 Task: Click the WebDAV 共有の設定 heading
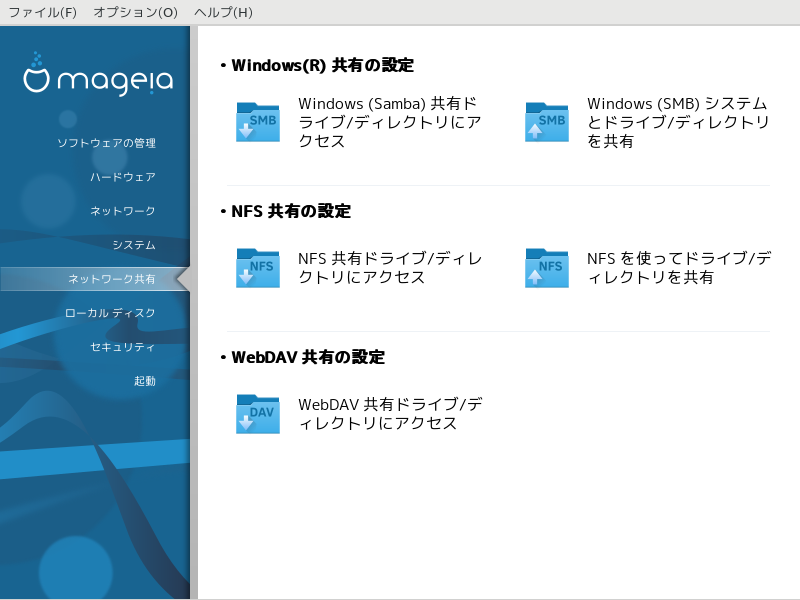point(308,357)
